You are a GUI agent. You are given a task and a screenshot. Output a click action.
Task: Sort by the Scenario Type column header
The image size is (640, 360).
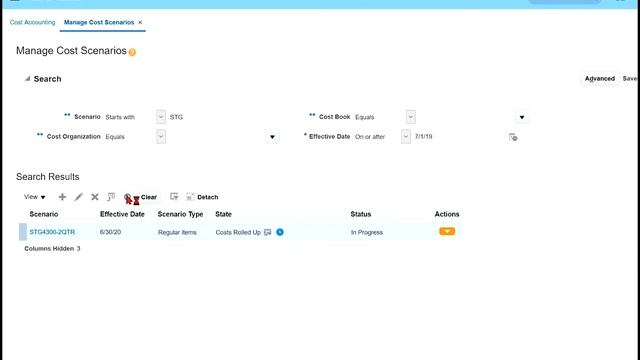tap(180, 214)
